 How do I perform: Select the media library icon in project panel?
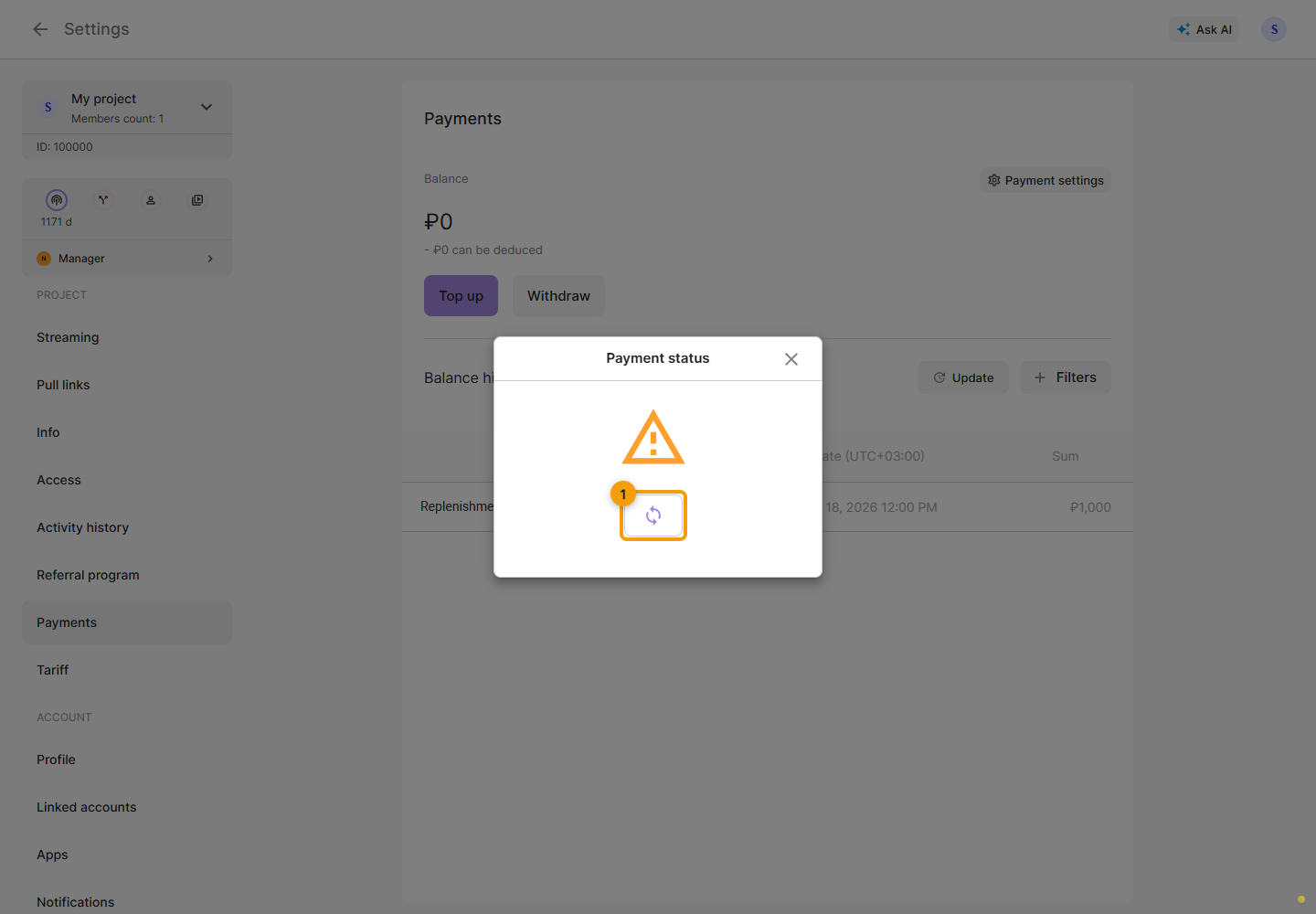tap(197, 200)
